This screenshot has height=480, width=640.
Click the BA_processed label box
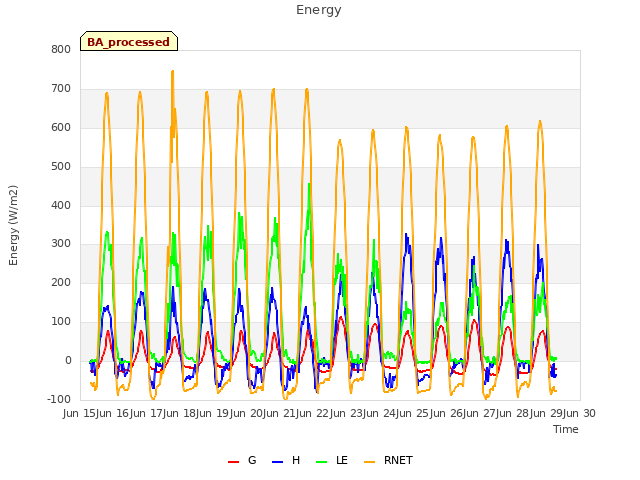tap(129, 41)
